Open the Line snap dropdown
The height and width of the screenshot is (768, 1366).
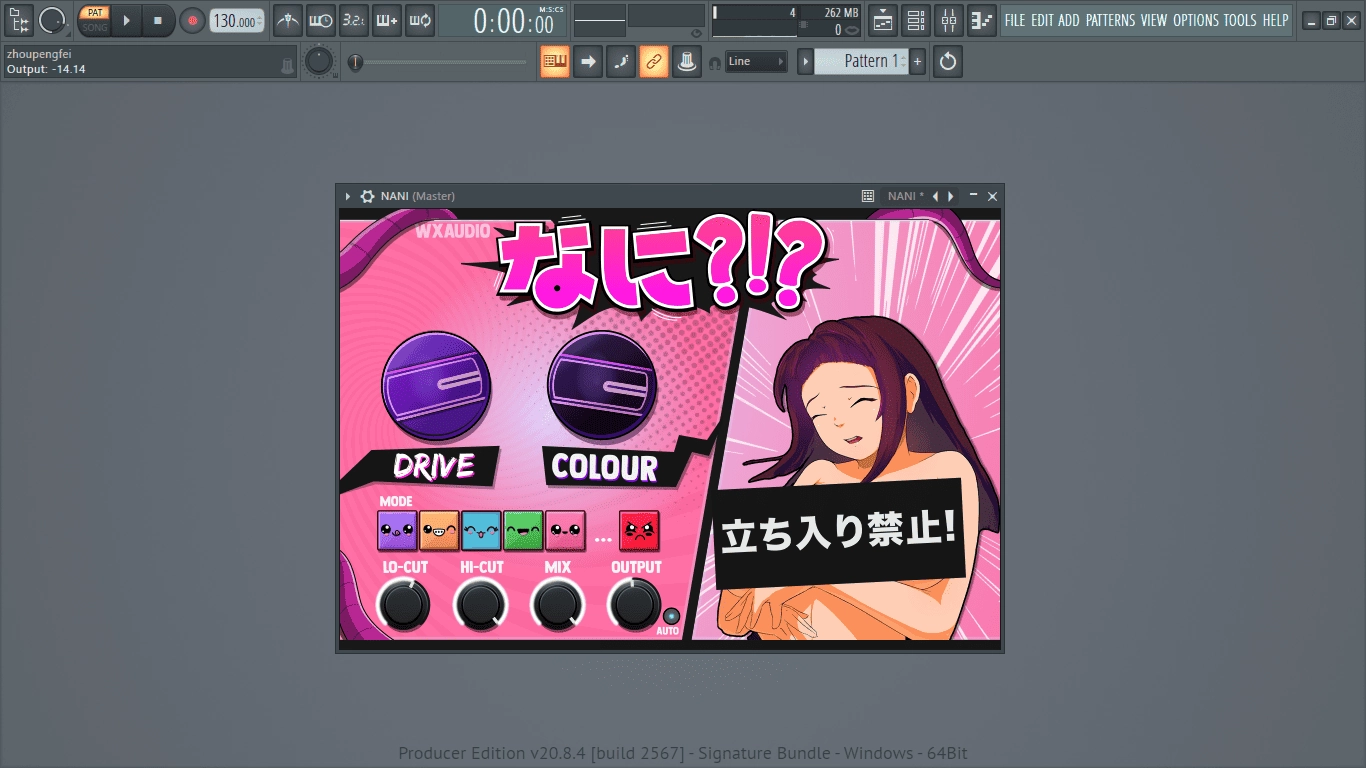pos(756,62)
